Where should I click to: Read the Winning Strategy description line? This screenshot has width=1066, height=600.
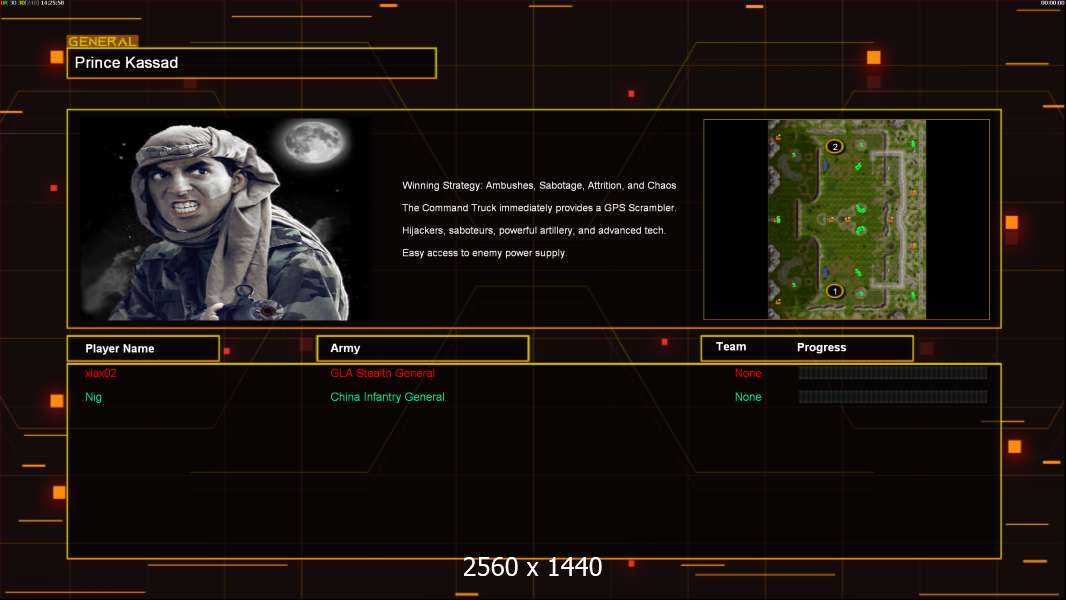(x=539, y=186)
